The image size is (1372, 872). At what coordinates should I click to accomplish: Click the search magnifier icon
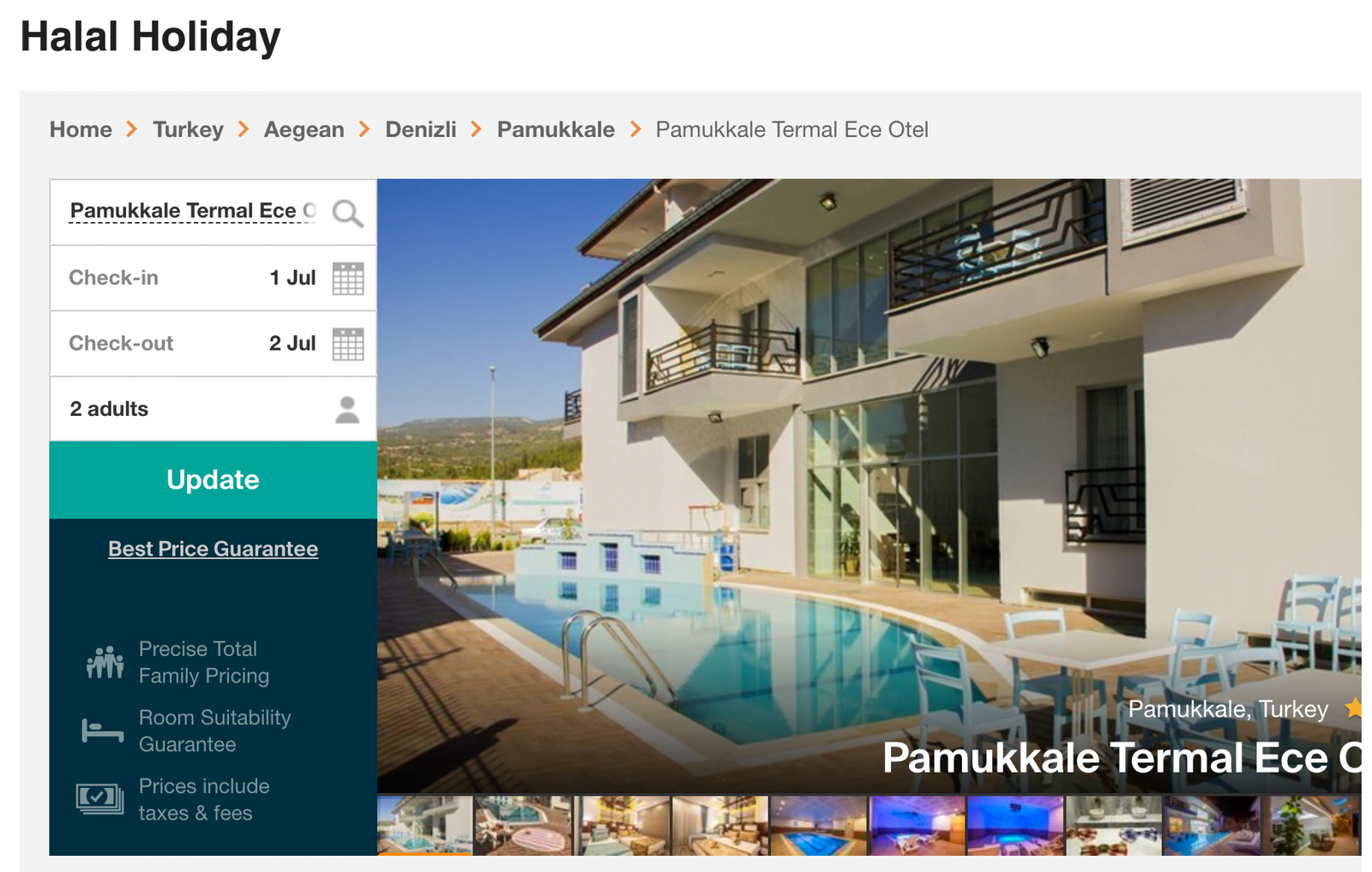click(x=347, y=213)
